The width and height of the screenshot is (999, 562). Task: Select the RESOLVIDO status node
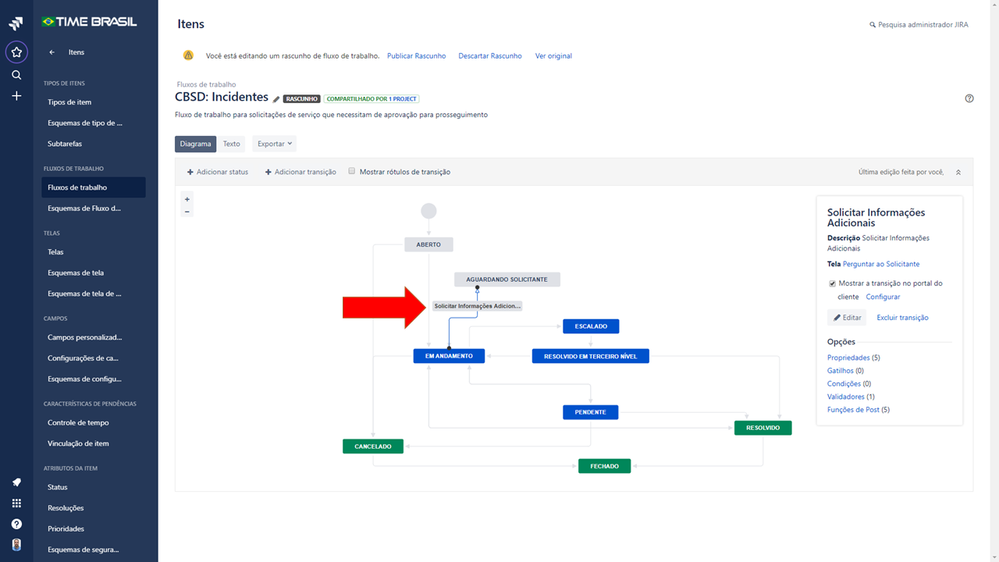(x=763, y=428)
